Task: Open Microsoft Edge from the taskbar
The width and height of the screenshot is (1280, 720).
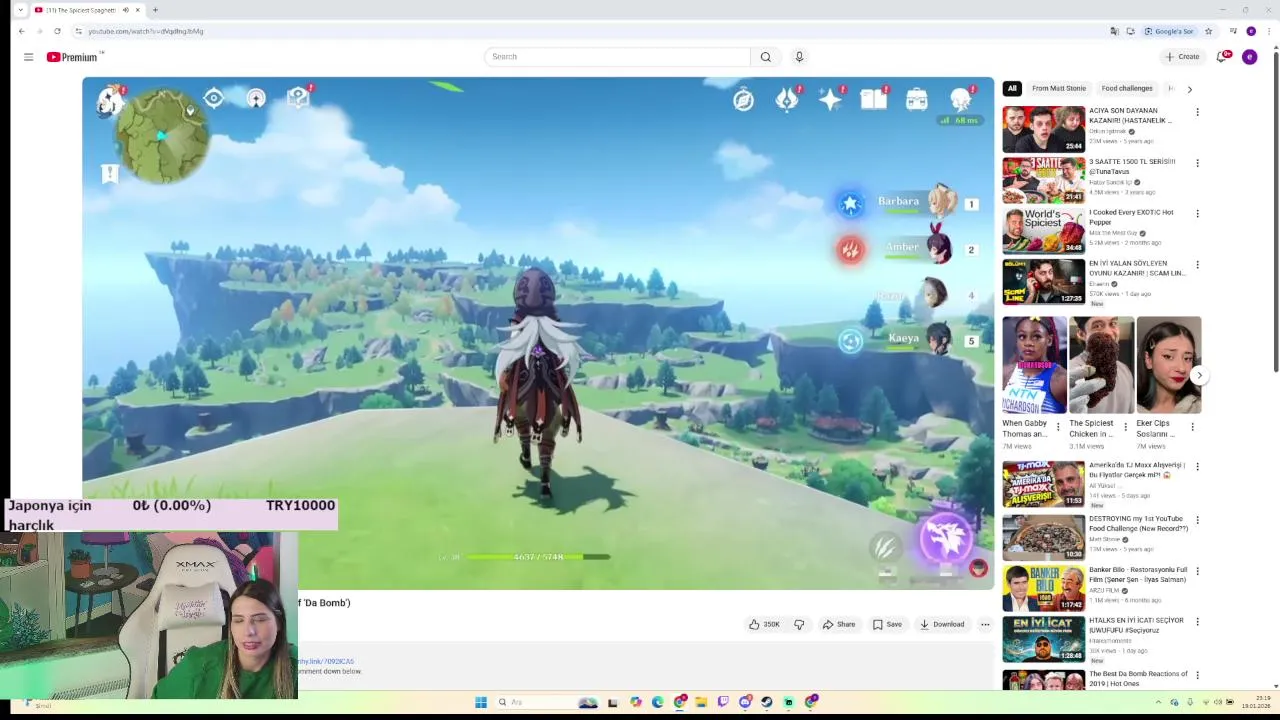Action: [657, 702]
